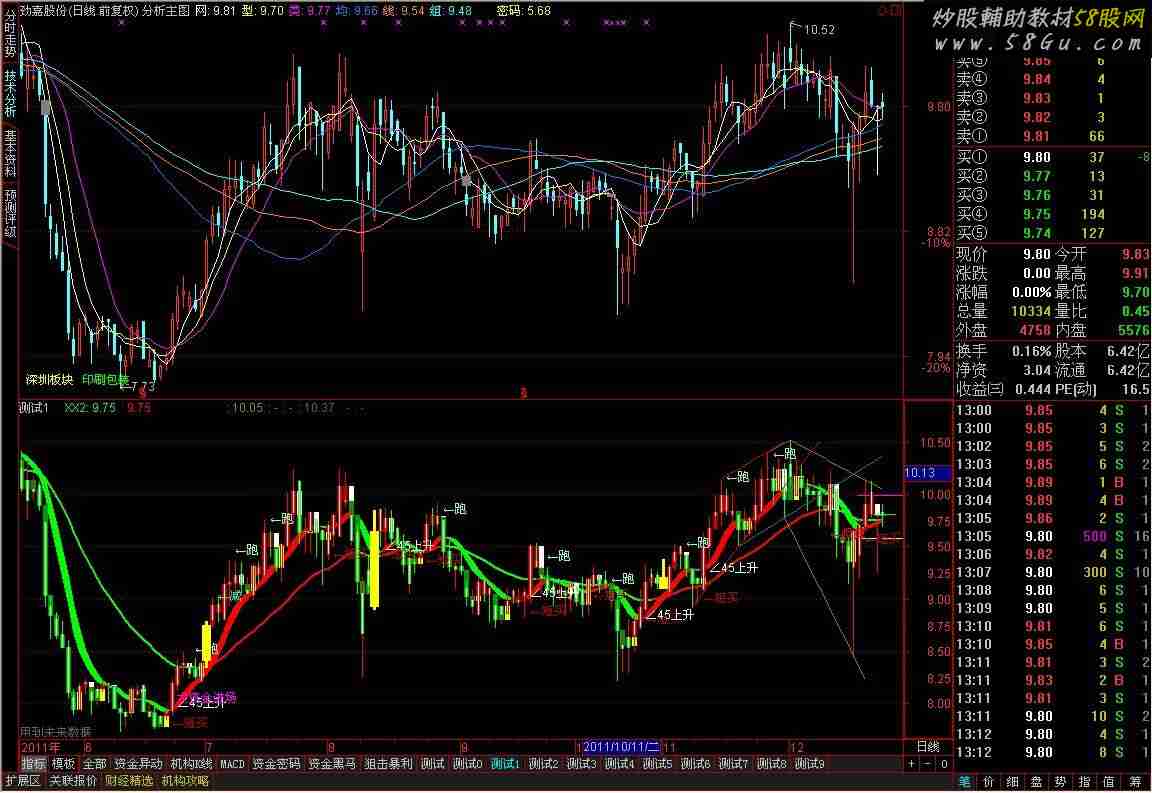This screenshot has height=793, width=1152.
Task: Click the 2011/10/11 date marker on timeline
Action: (622, 747)
